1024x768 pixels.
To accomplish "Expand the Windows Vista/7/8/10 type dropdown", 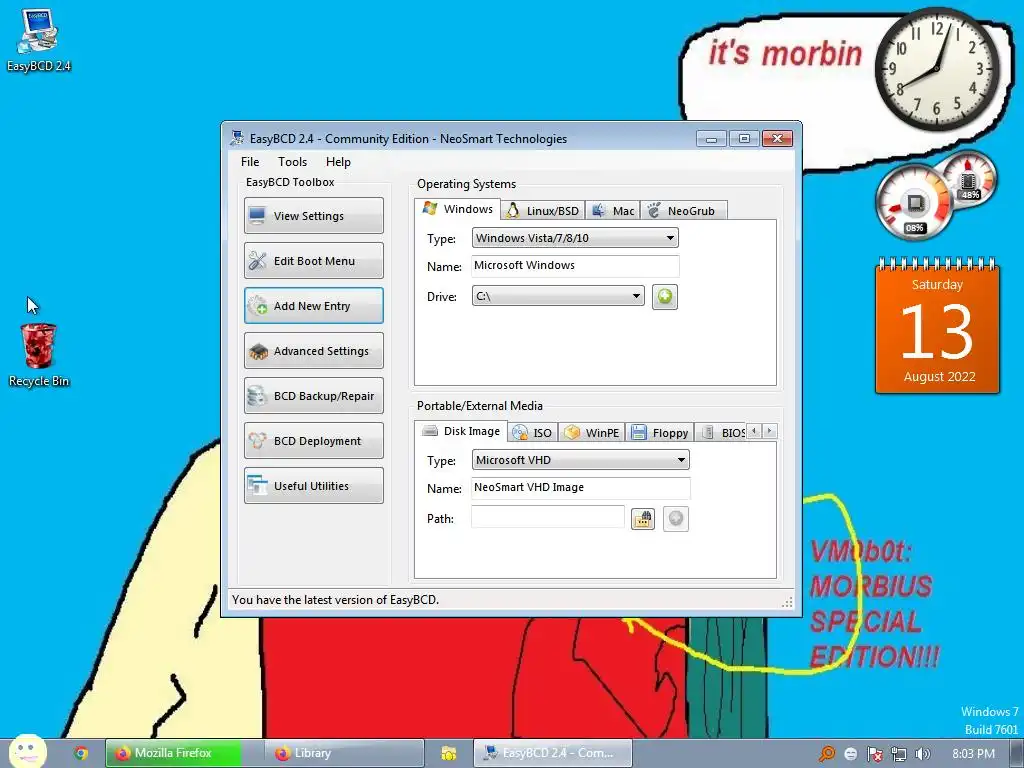I will click(575, 238).
